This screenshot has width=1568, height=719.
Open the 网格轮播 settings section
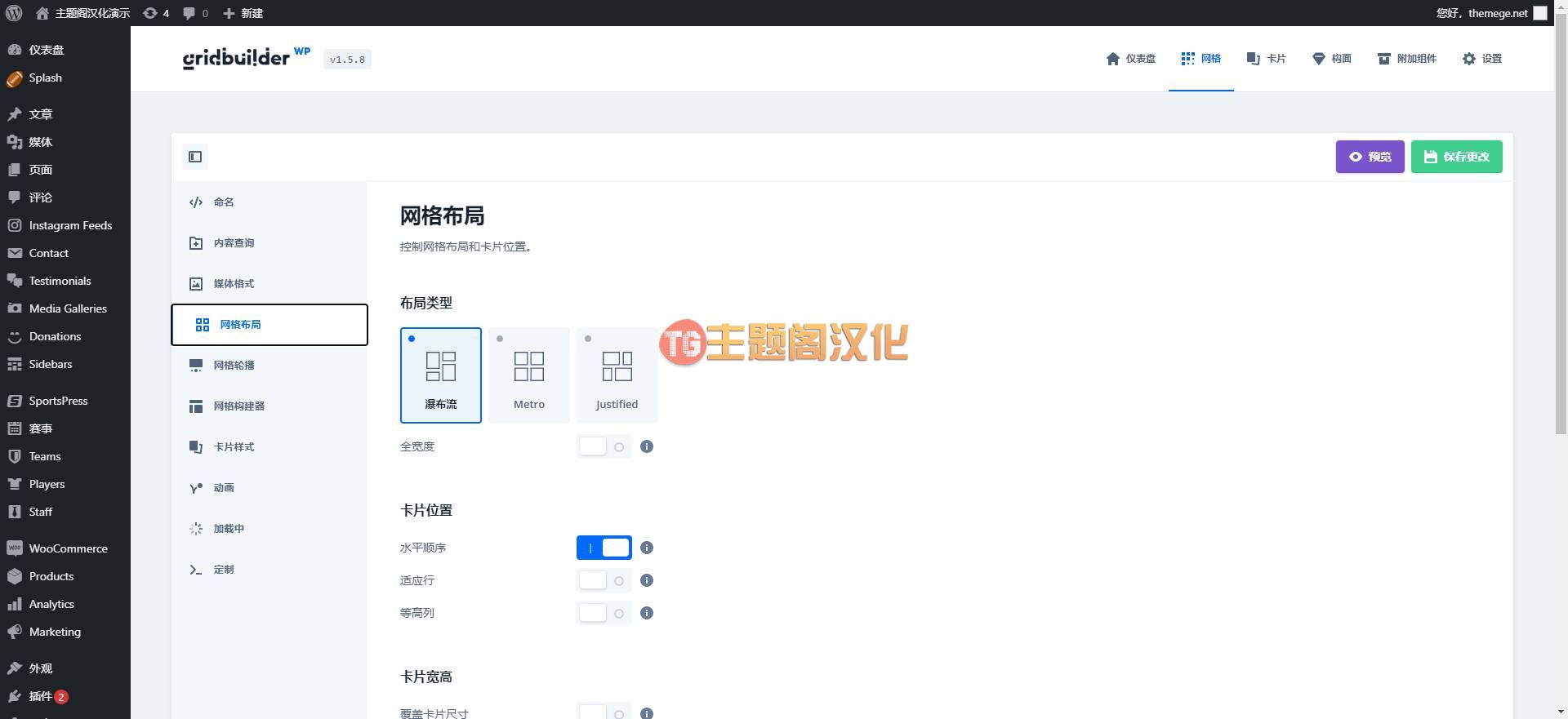[269, 366]
